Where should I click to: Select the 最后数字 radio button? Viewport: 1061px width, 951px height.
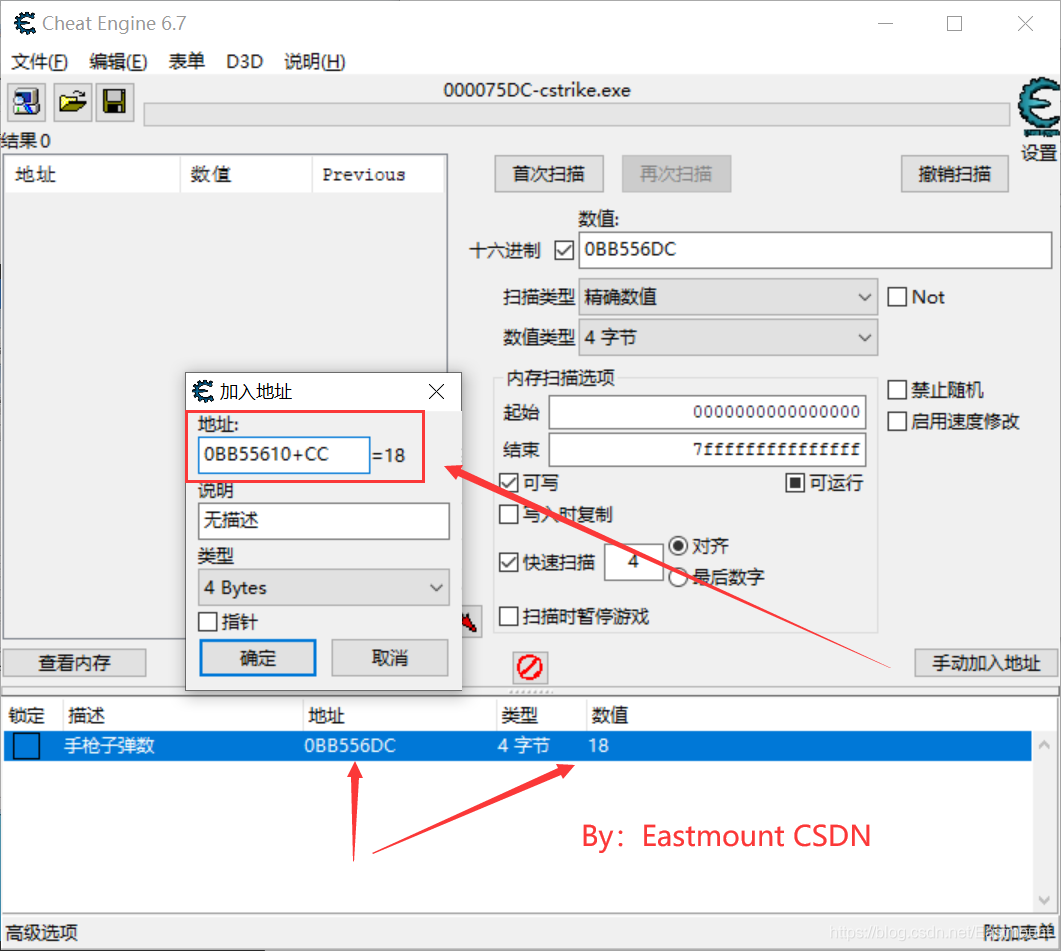(x=678, y=577)
